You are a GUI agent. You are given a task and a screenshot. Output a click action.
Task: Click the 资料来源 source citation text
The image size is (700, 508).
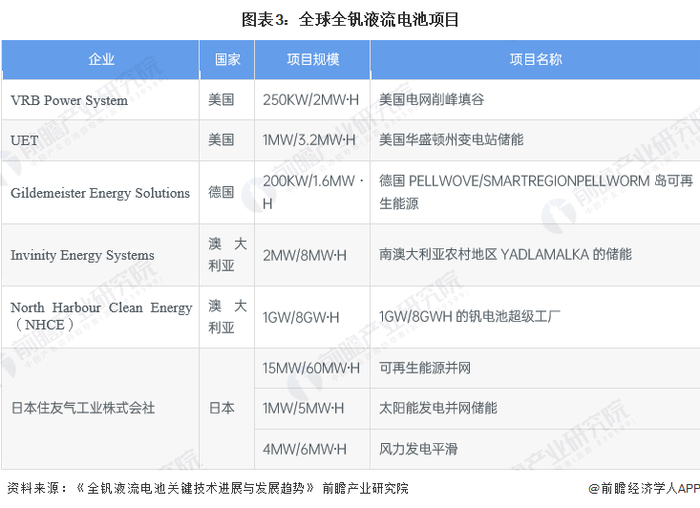point(208,488)
